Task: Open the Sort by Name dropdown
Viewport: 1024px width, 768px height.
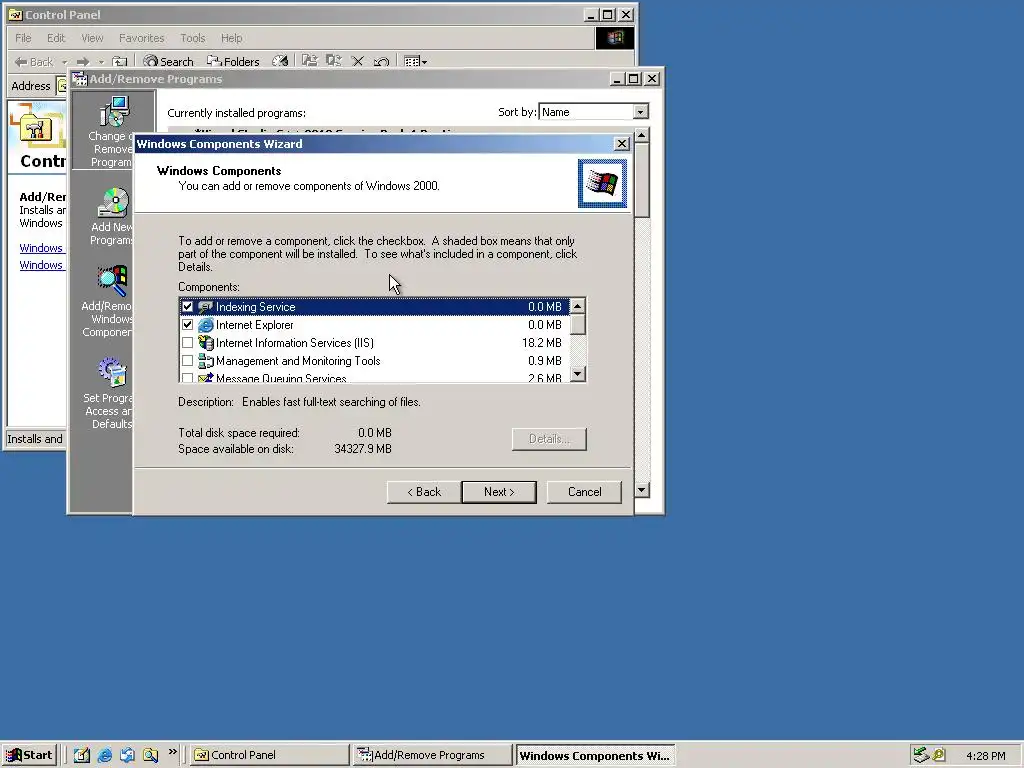Action: point(641,112)
